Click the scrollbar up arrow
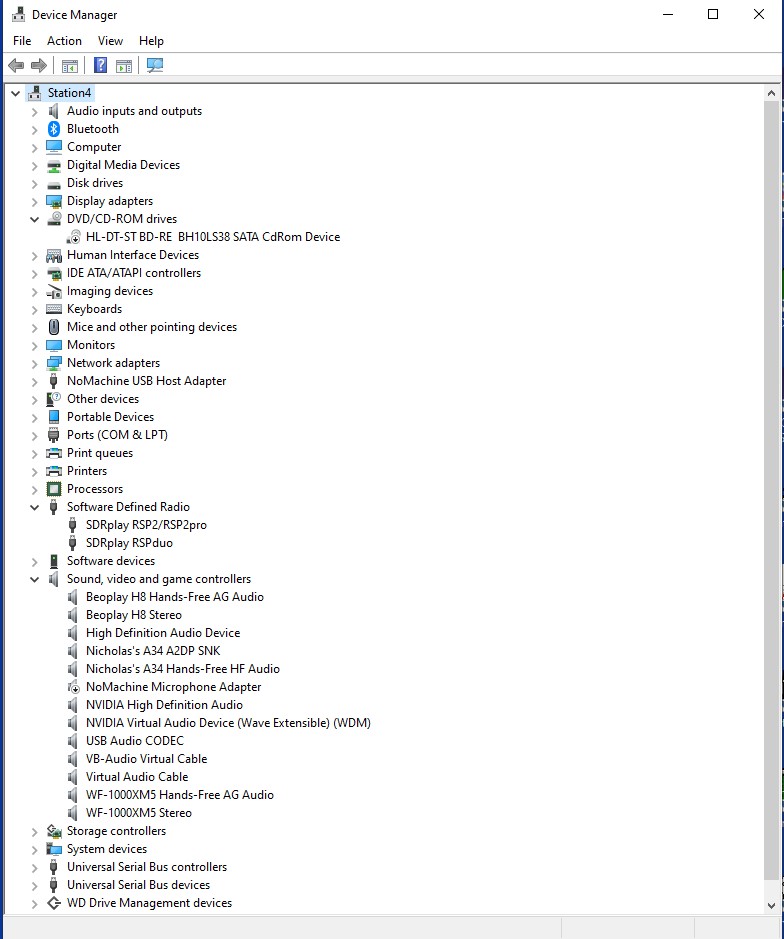784x939 pixels. 771,93
